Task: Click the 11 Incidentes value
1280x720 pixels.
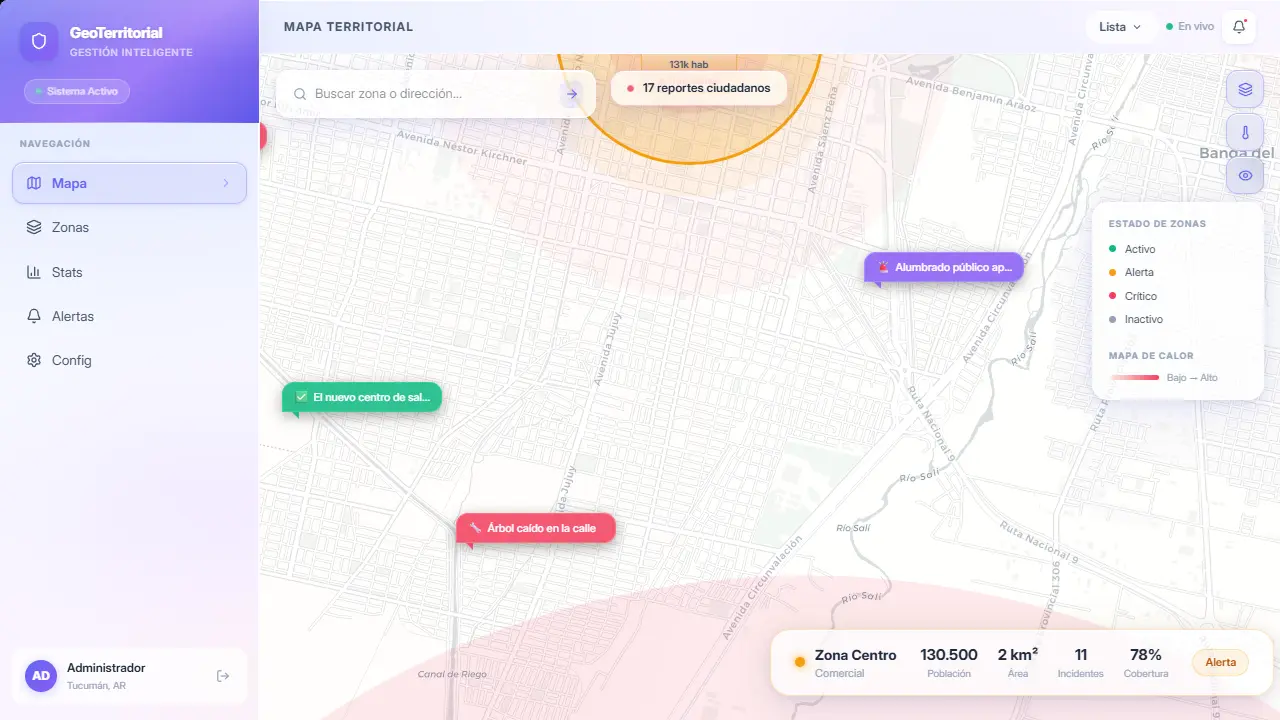Action: [x=1081, y=655]
